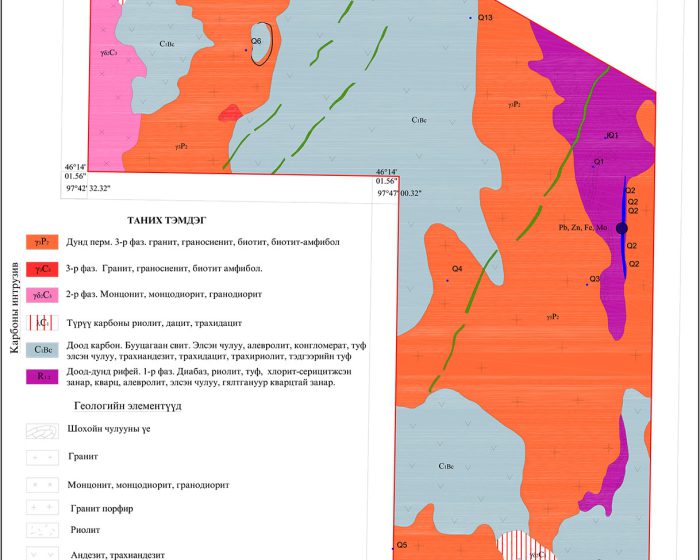
Task: Select the Q3 sample point marker
Action: click(x=587, y=285)
